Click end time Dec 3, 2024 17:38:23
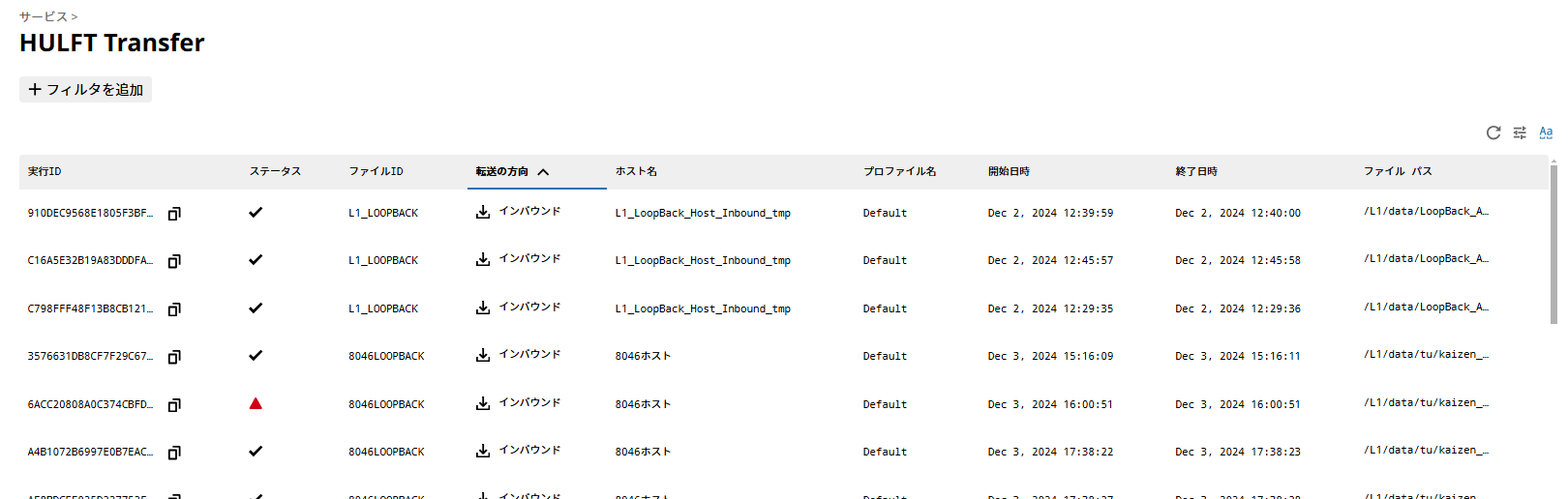This screenshot has height=499, width=1568. click(1238, 452)
